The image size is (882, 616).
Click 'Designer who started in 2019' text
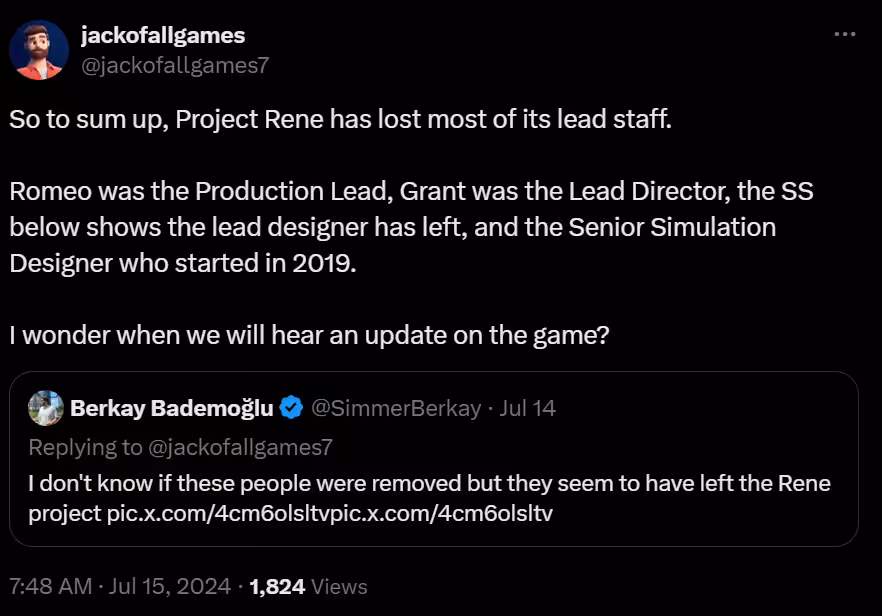coord(183,263)
